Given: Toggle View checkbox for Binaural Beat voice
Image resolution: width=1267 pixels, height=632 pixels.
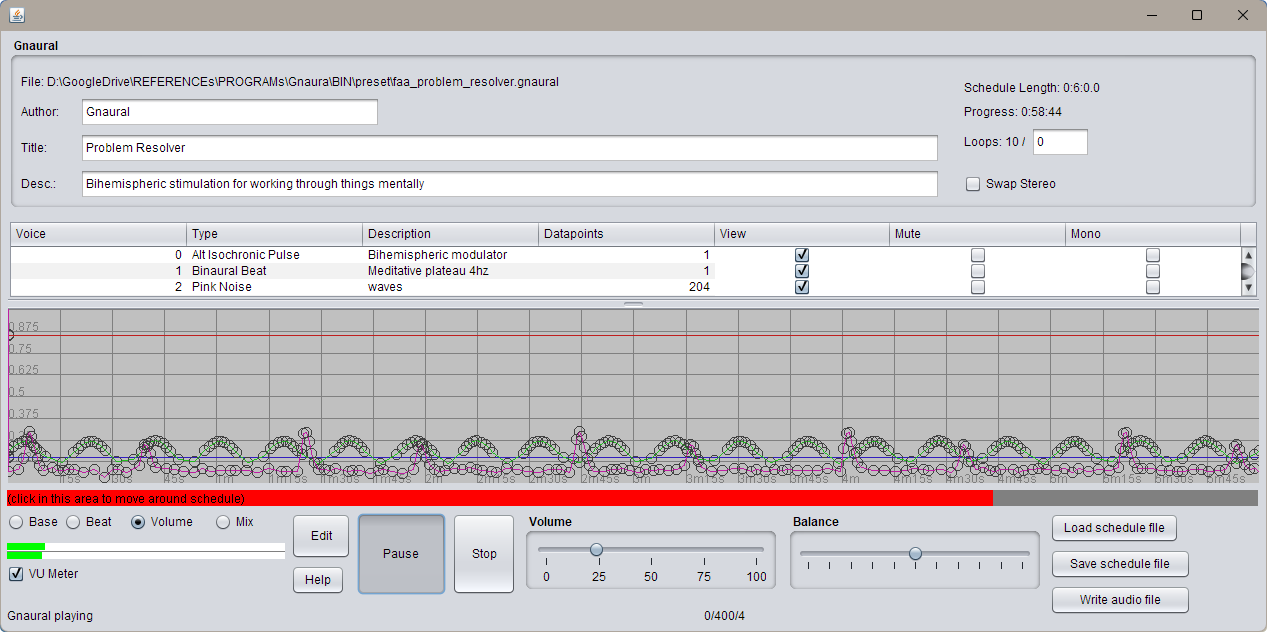Looking at the screenshot, I should click(x=802, y=271).
